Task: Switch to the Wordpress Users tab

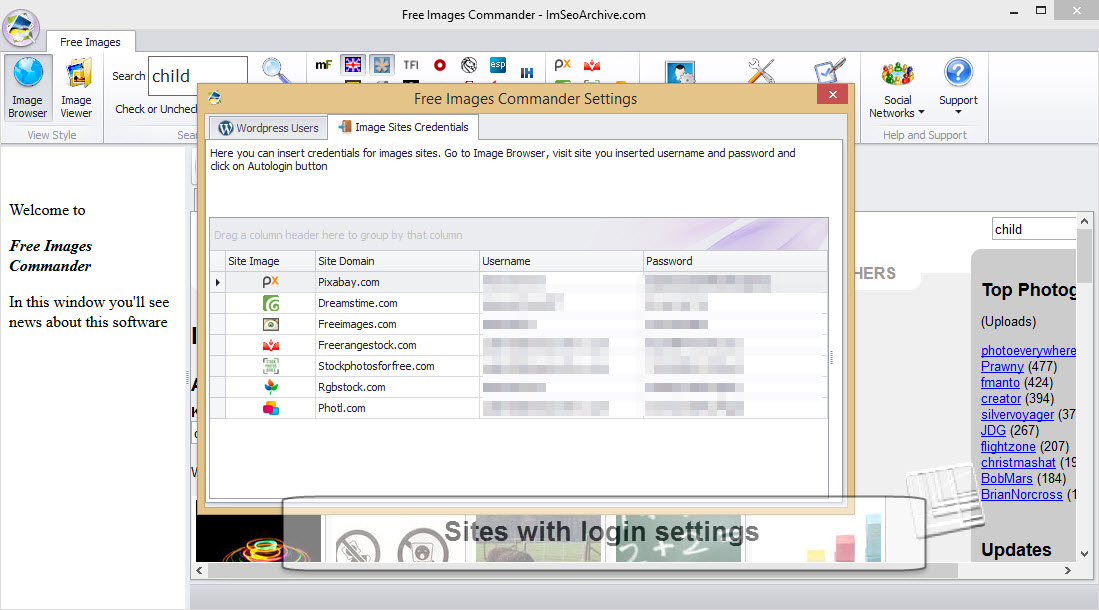Action: [x=269, y=128]
